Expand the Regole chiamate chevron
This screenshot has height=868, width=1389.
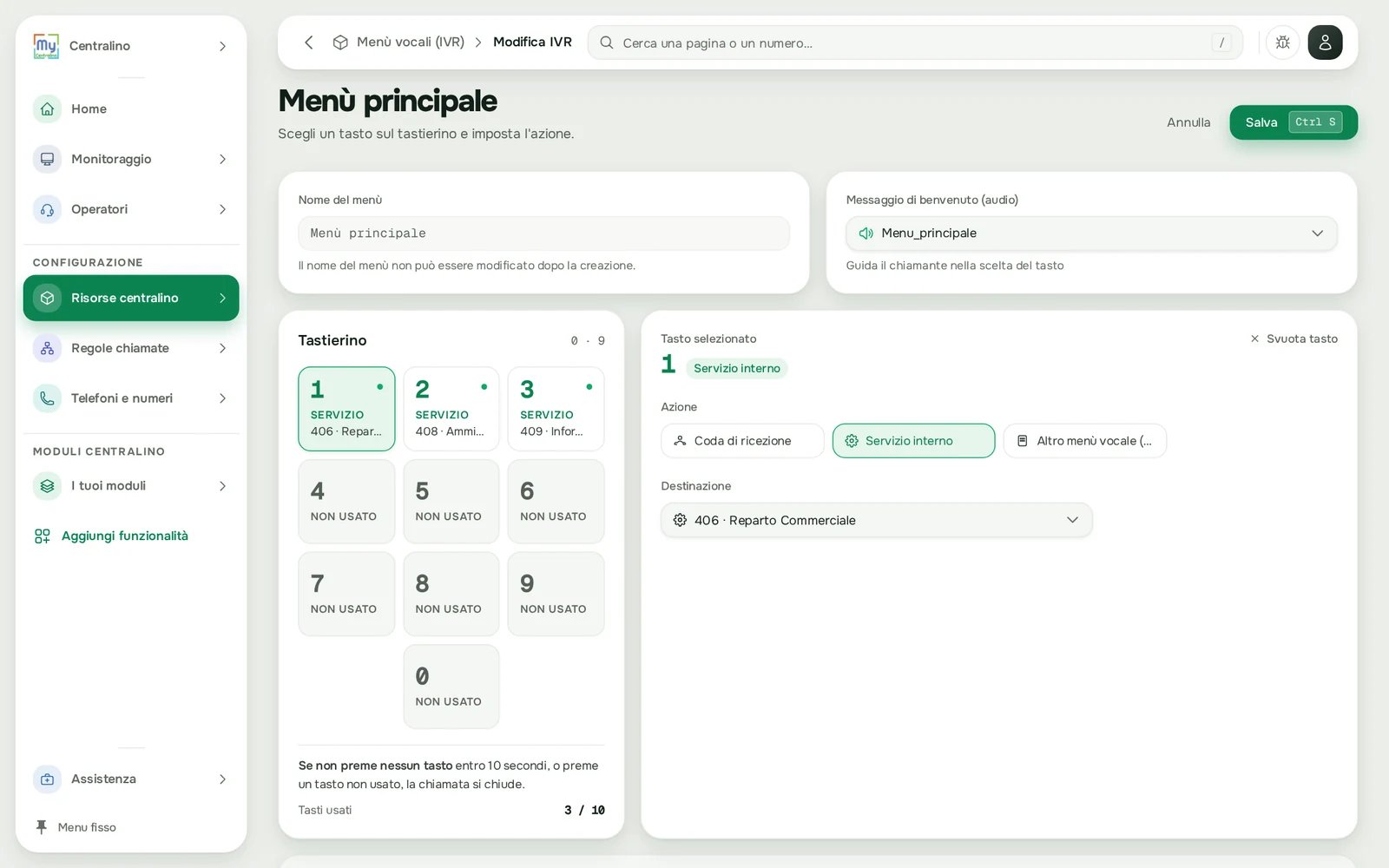[222, 348]
